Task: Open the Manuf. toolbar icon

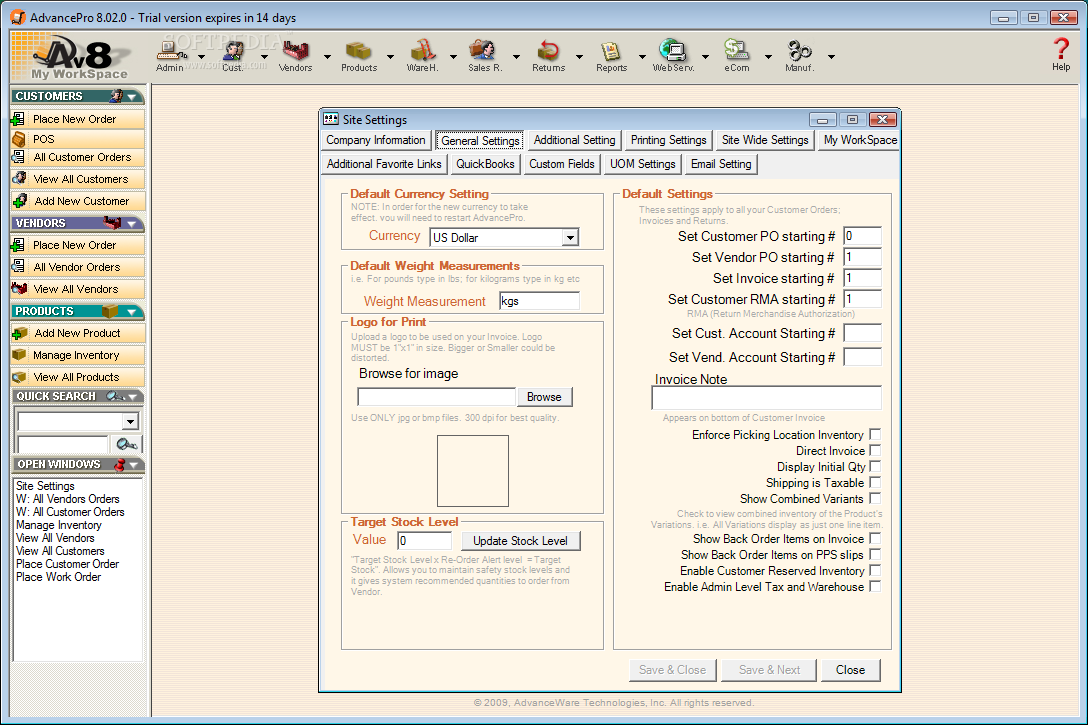Action: tap(799, 56)
